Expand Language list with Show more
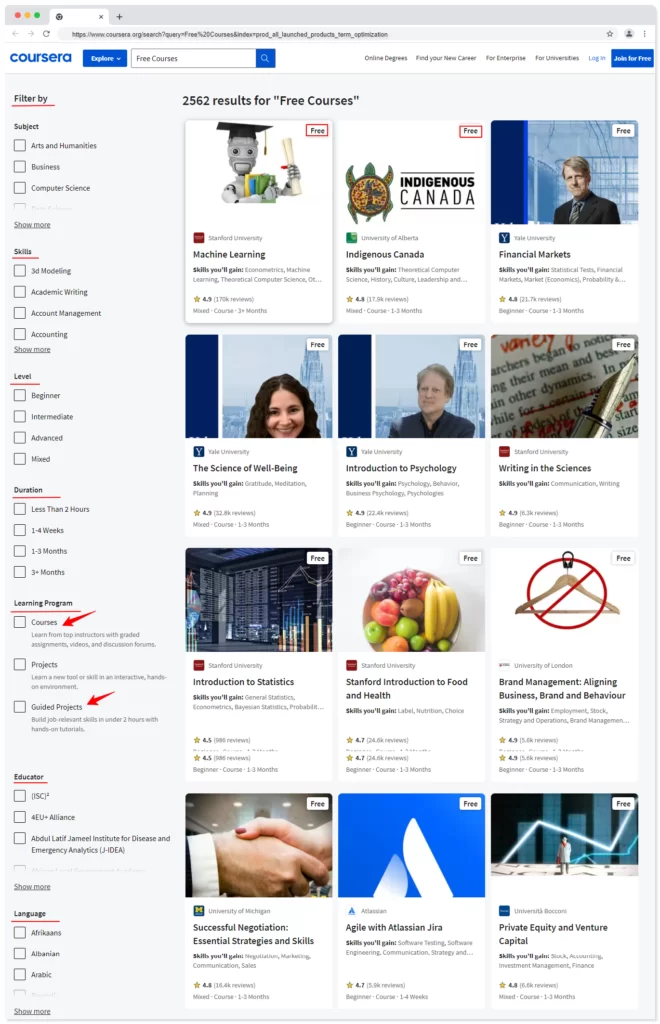660x1024 pixels. pos(32,1011)
